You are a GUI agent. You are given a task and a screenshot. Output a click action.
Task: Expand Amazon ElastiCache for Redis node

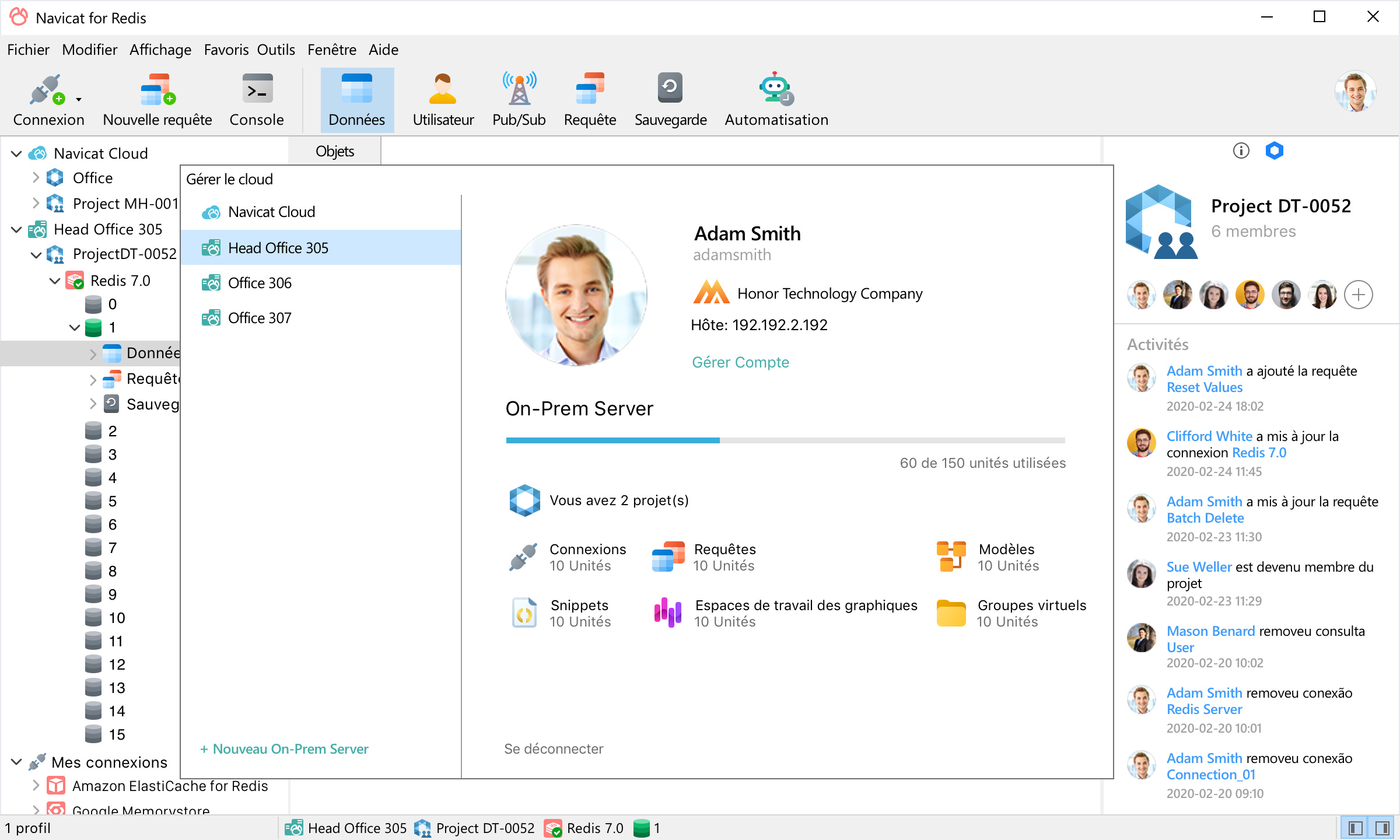click(36, 786)
